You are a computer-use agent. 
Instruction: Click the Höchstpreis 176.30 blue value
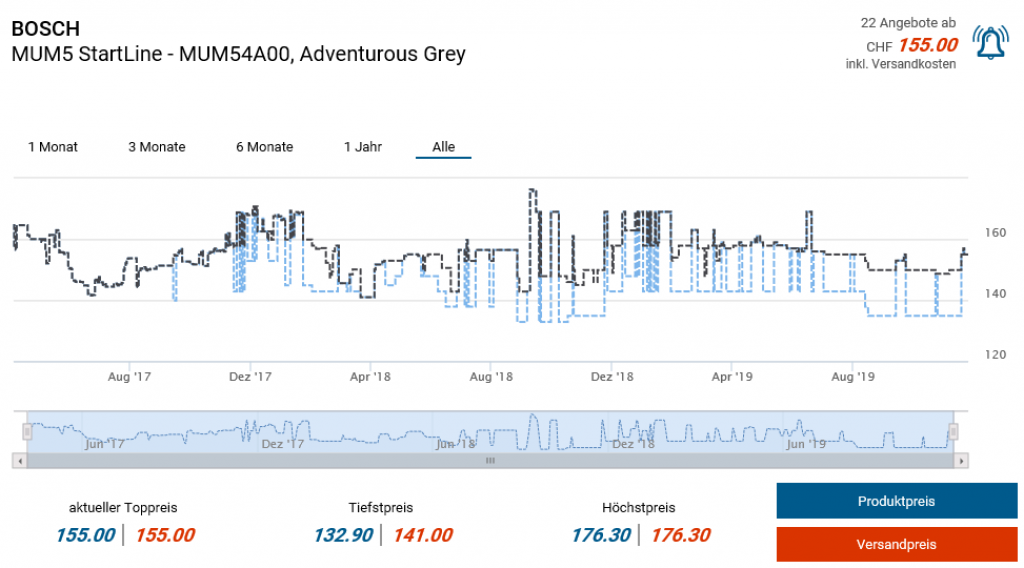pyautogui.click(x=600, y=535)
